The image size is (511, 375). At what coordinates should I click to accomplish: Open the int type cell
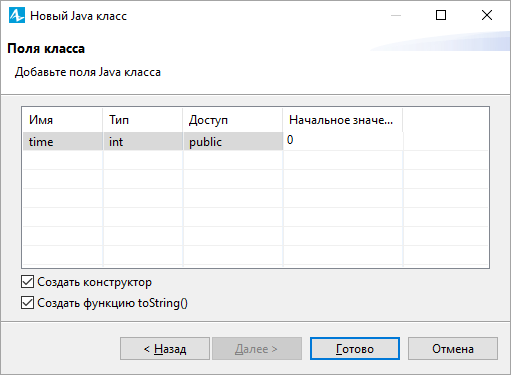(143, 141)
